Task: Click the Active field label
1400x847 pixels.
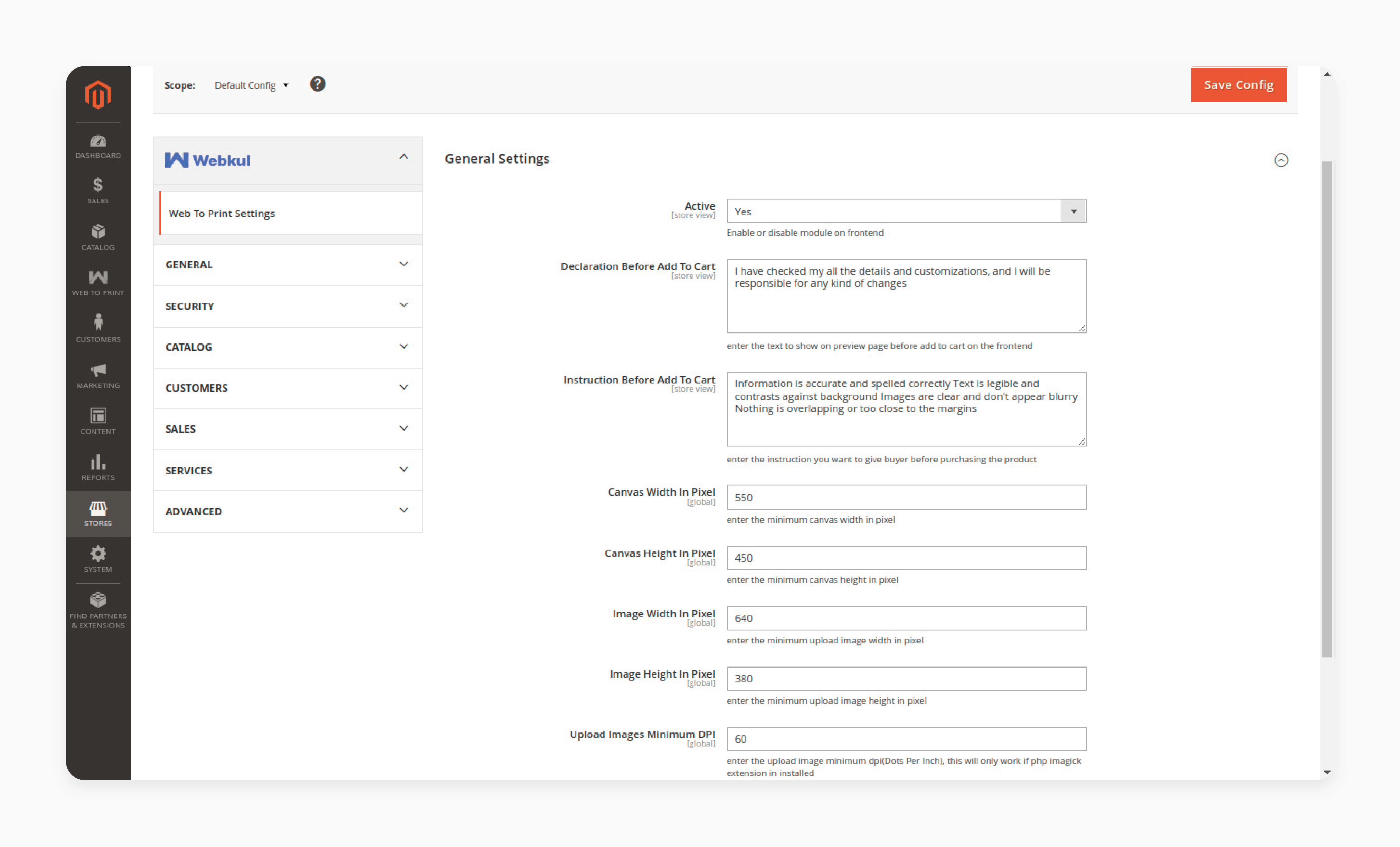Action: pyautogui.click(x=699, y=206)
